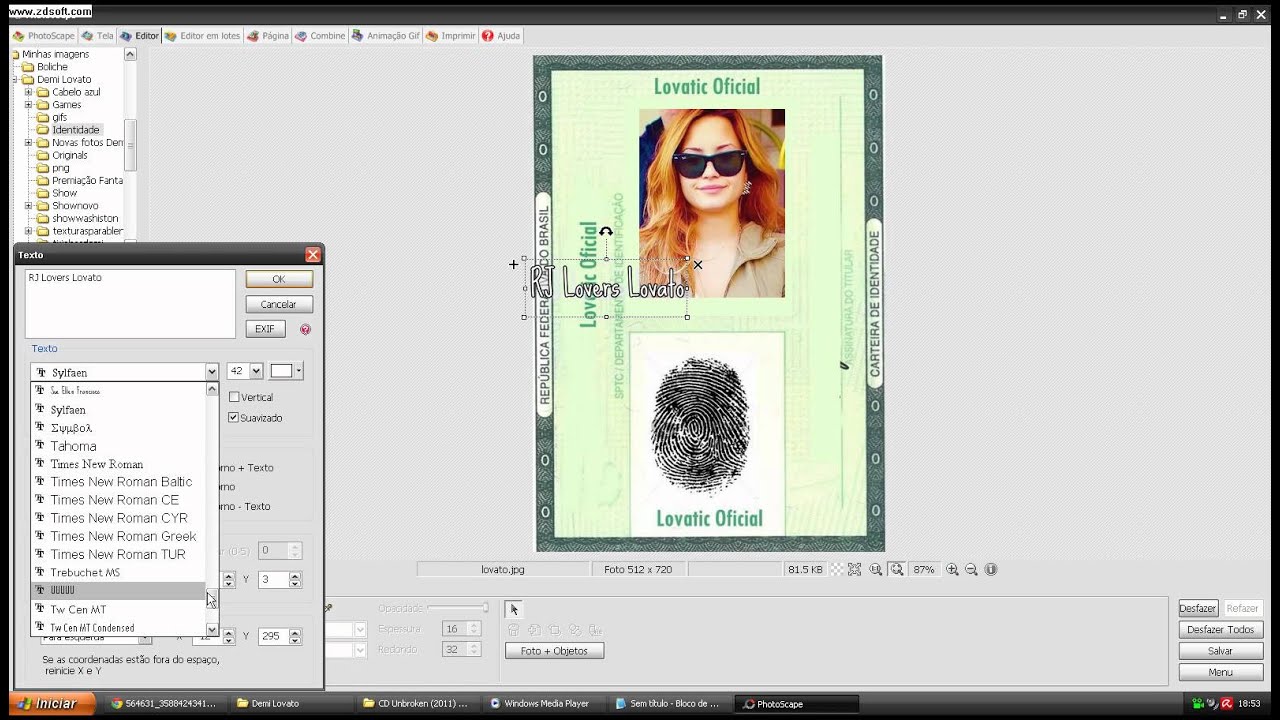
Task: Toggle the transparency checkerboard icon
Action: tap(836, 569)
